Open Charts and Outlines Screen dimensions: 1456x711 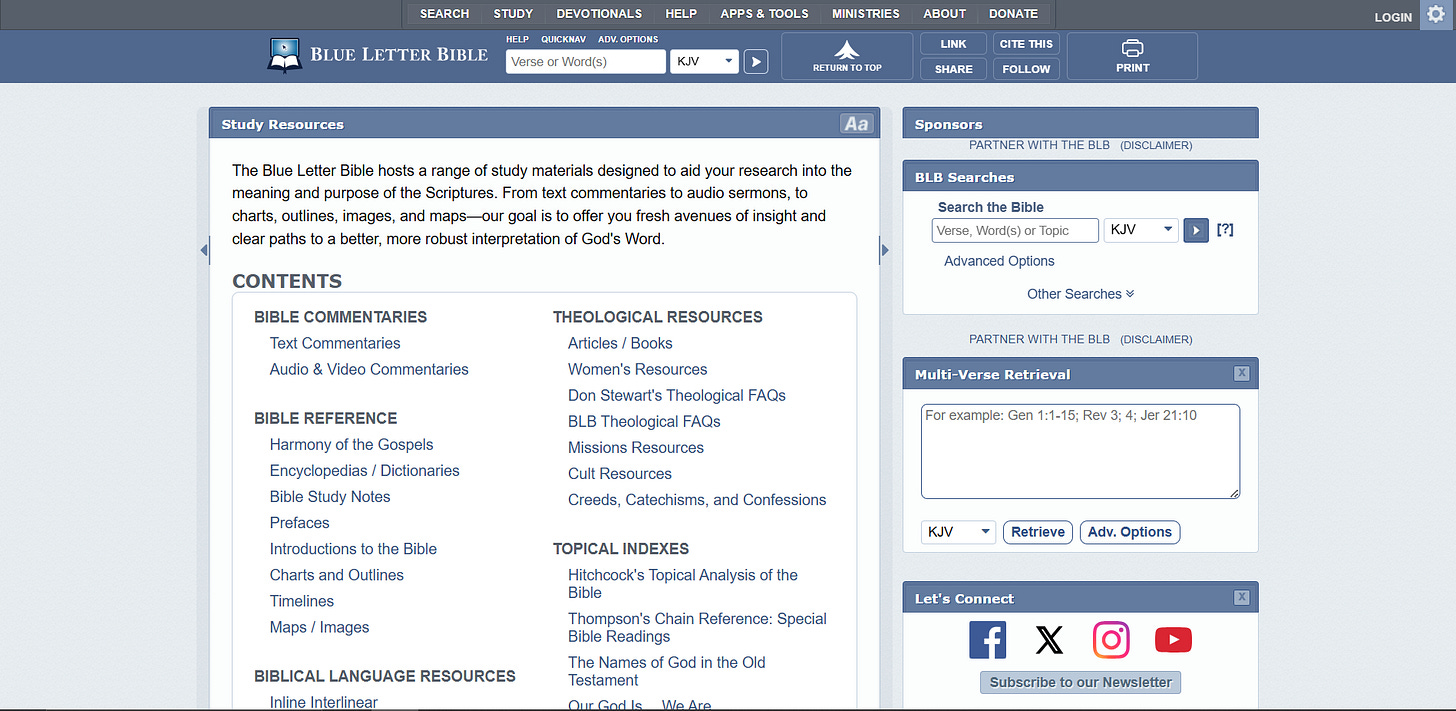pyautogui.click(x=337, y=574)
